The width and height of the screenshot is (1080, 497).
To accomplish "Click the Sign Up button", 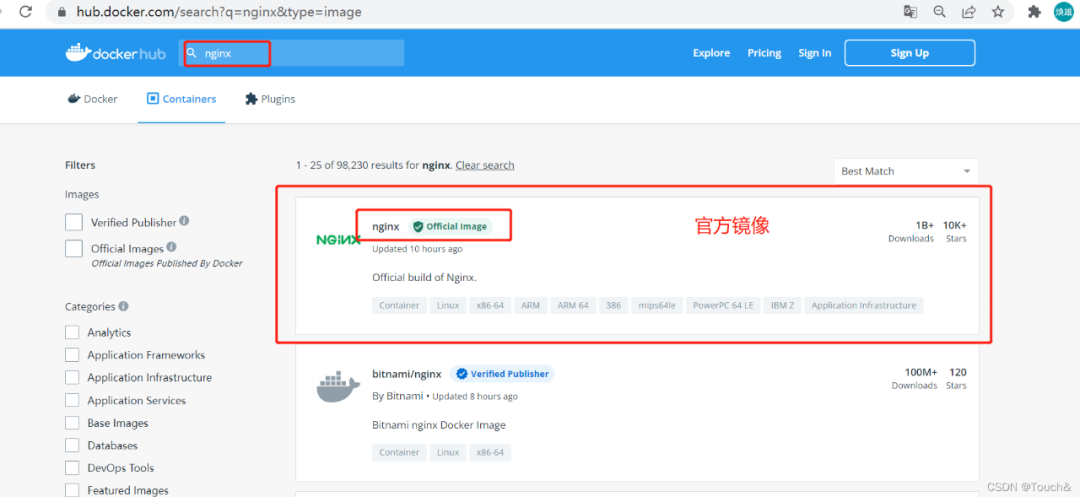I will 910,53.
